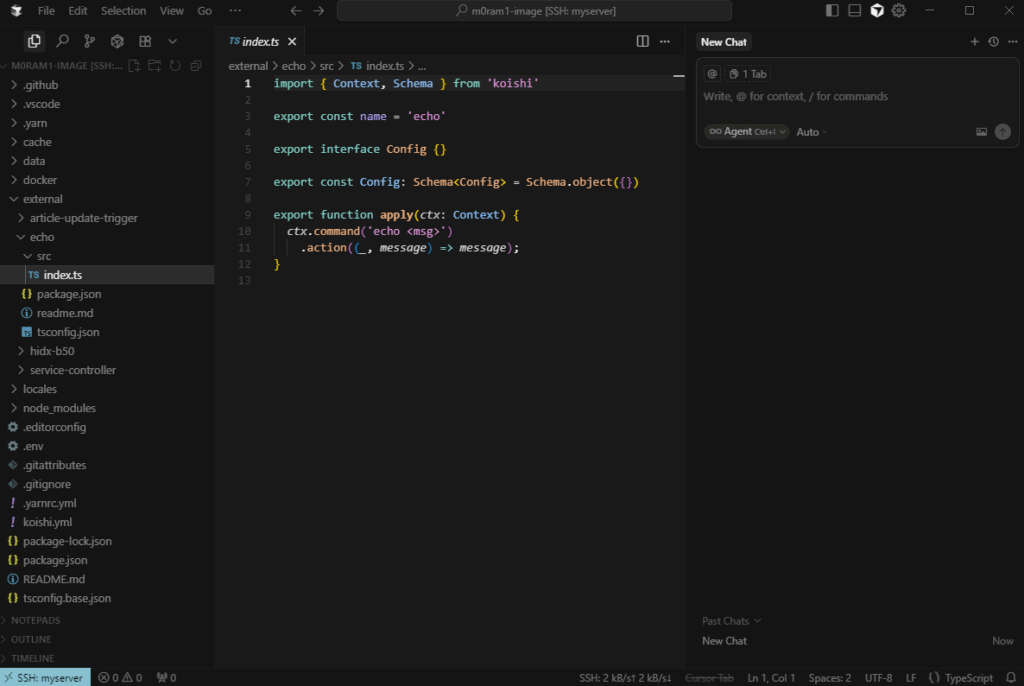Click the SSH: myserver remote indicator
The height and width of the screenshot is (686, 1024).
46,678
